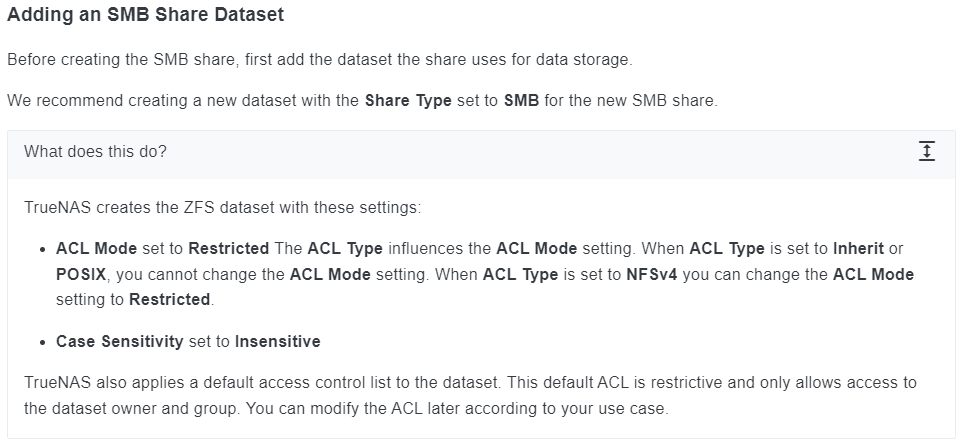Click 'Restricted' ending the first bullet
This screenshot has width=962, height=442.
[169, 300]
